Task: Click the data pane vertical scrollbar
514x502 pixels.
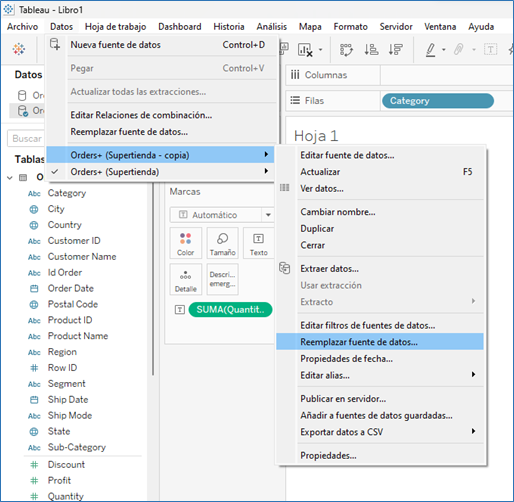Action: pos(153,278)
